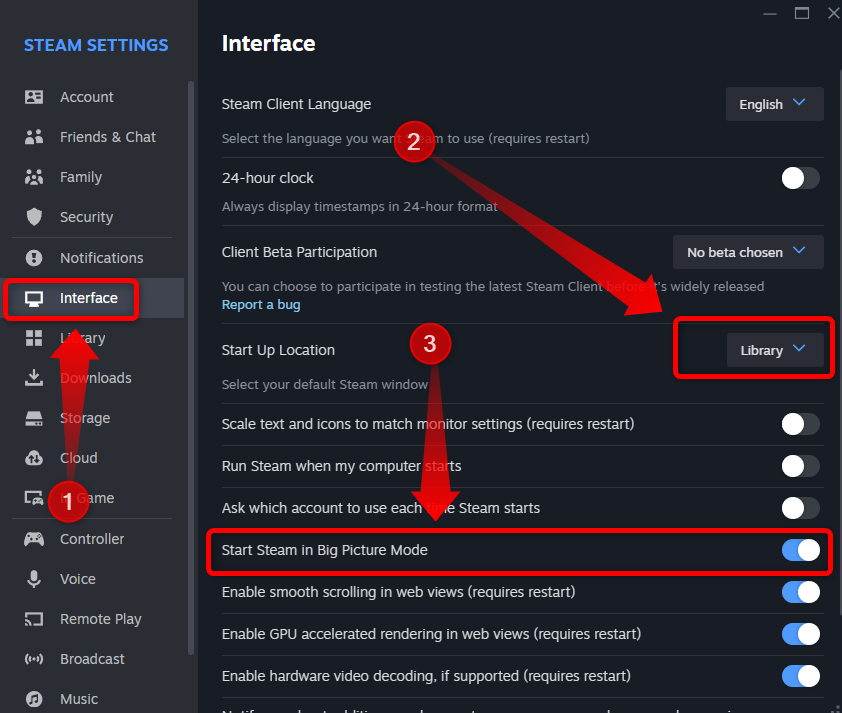Image resolution: width=842 pixels, height=713 pixels.
Task: Toggle GPU accelerated rendering in web views
Action: (x=800, y=634)
